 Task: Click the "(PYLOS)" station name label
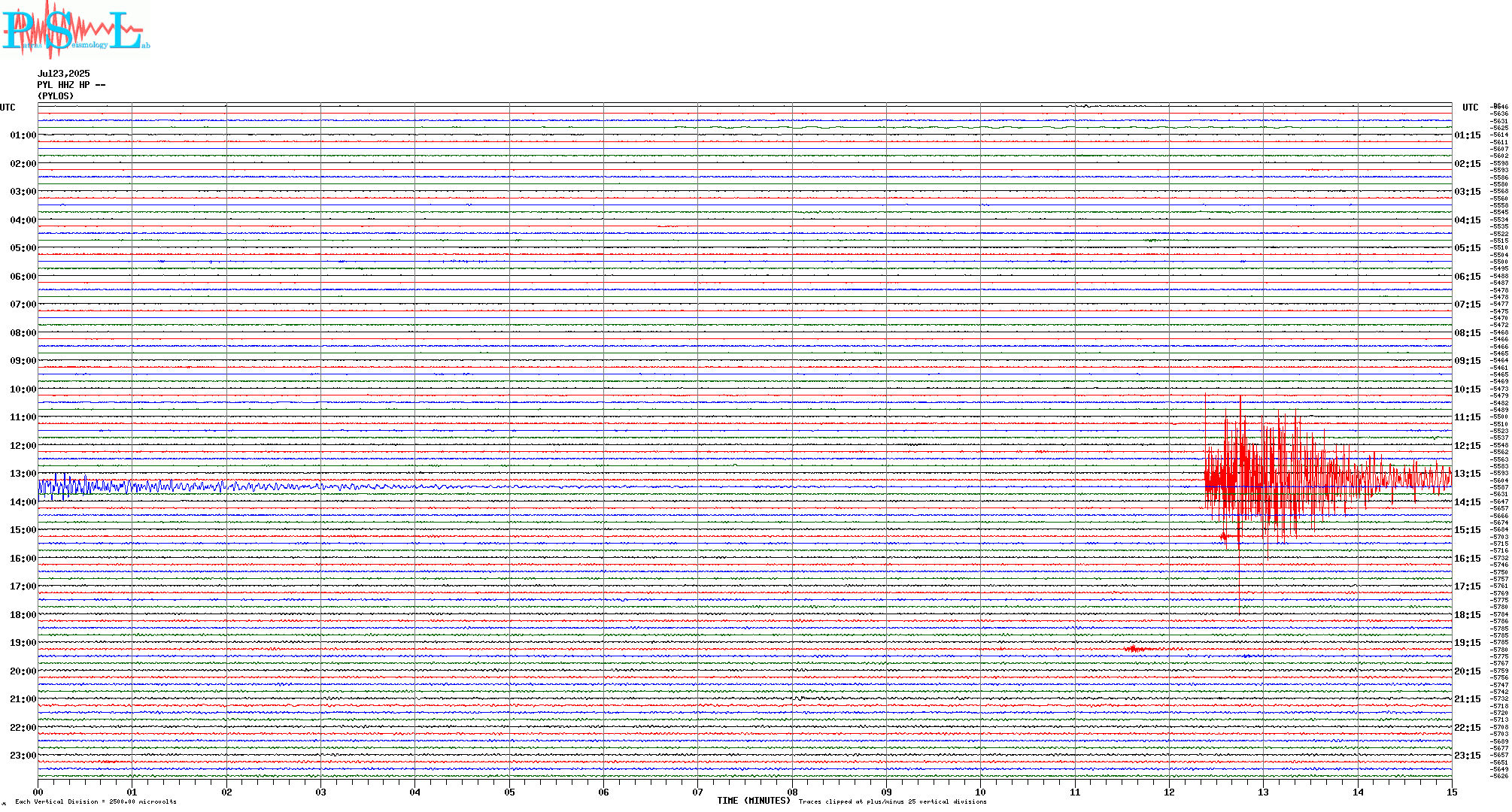(x=56, y=96)
